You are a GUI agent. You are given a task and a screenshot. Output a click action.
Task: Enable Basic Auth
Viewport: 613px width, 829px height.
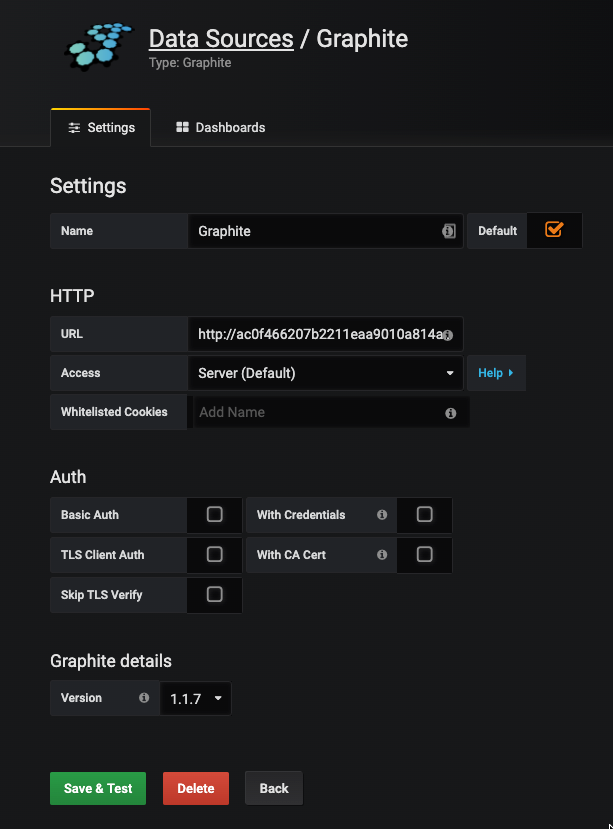tap(214, 515)
